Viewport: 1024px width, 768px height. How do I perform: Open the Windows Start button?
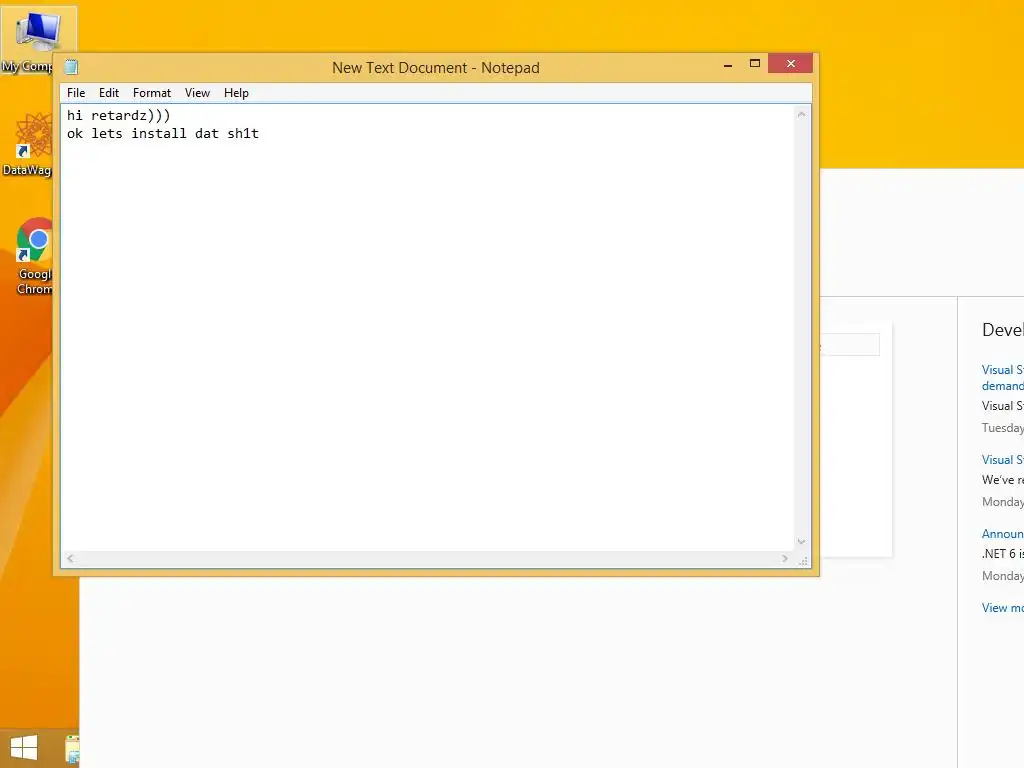[x=24, y=748]
